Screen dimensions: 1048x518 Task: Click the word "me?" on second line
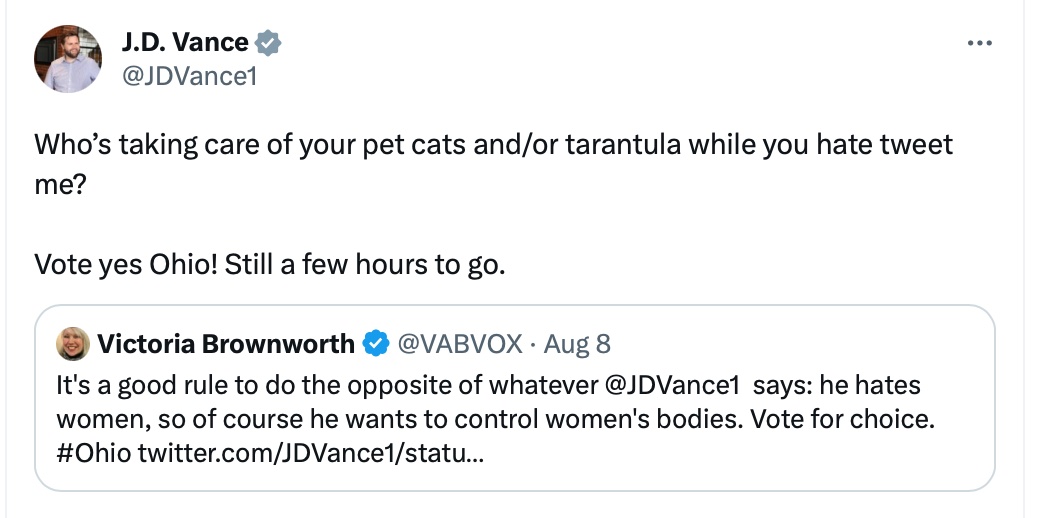[62, 184]
